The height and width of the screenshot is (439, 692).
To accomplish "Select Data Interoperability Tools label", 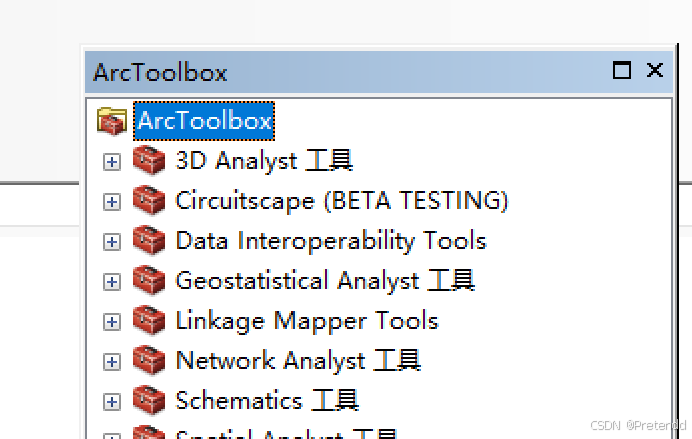I will click(331, 241).
